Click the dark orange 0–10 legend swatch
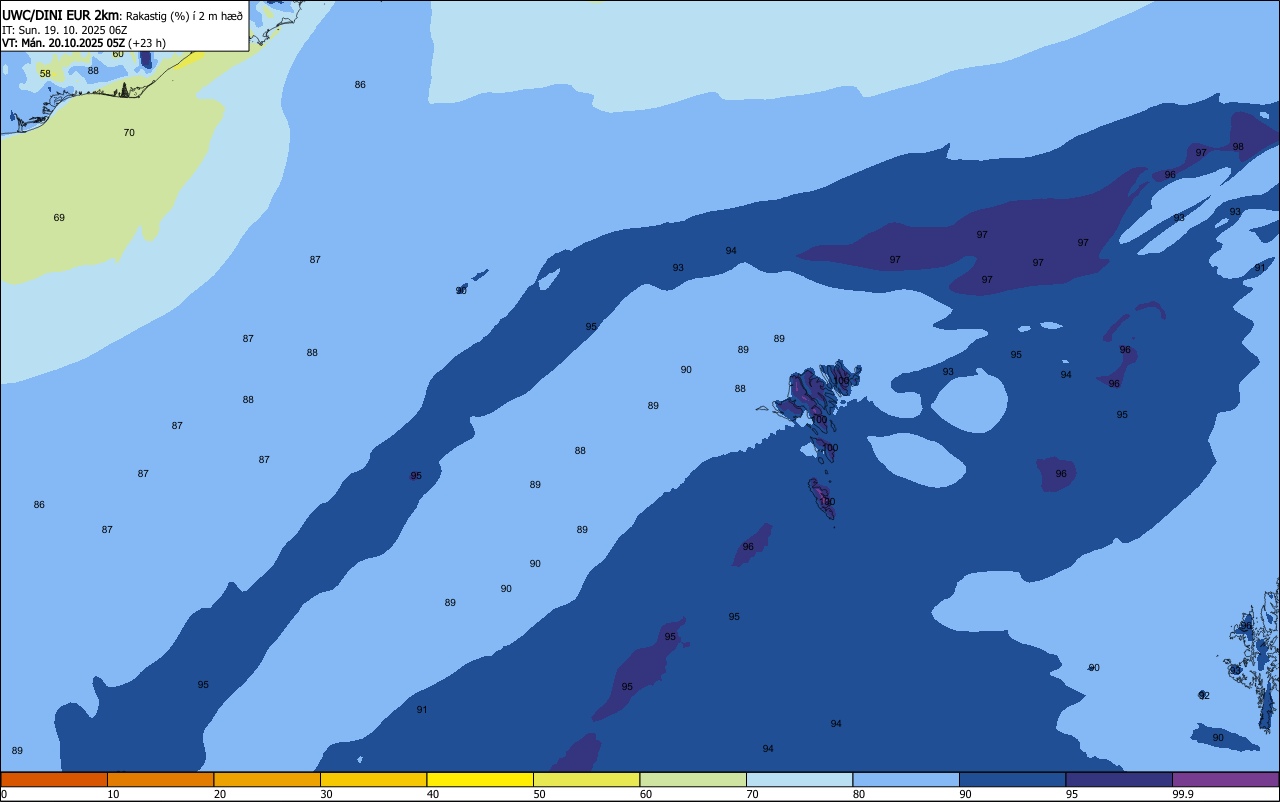This screenshot has height=802, width=1280. click(54, 779)
